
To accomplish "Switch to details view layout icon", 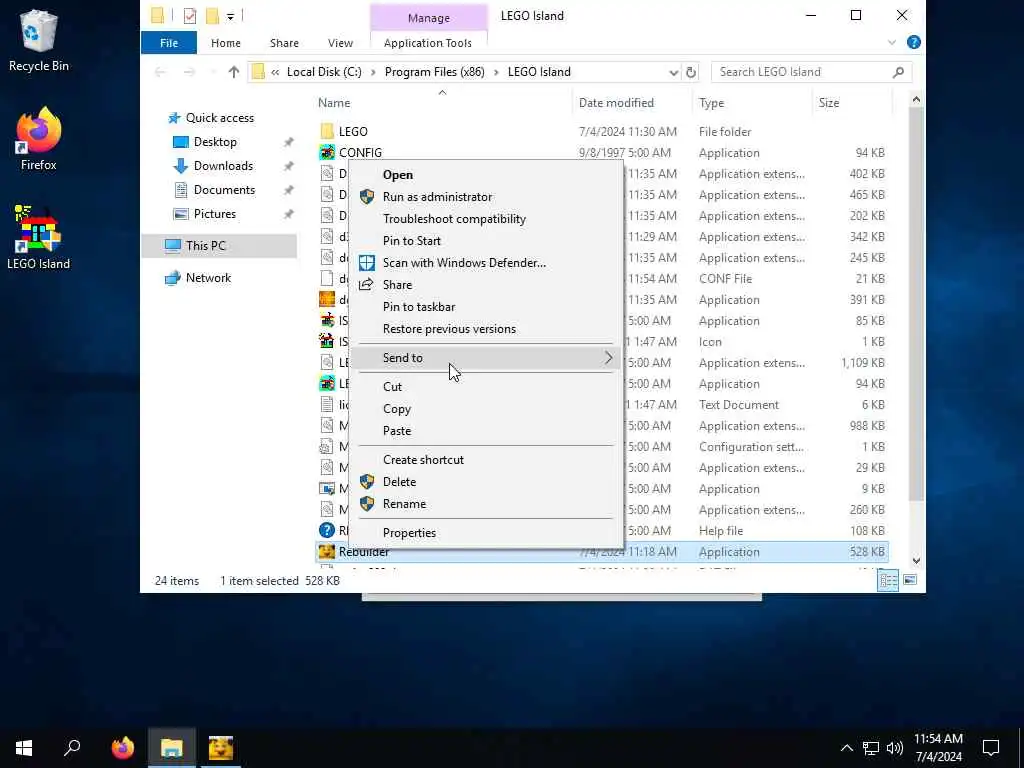I will click(888, 581).
